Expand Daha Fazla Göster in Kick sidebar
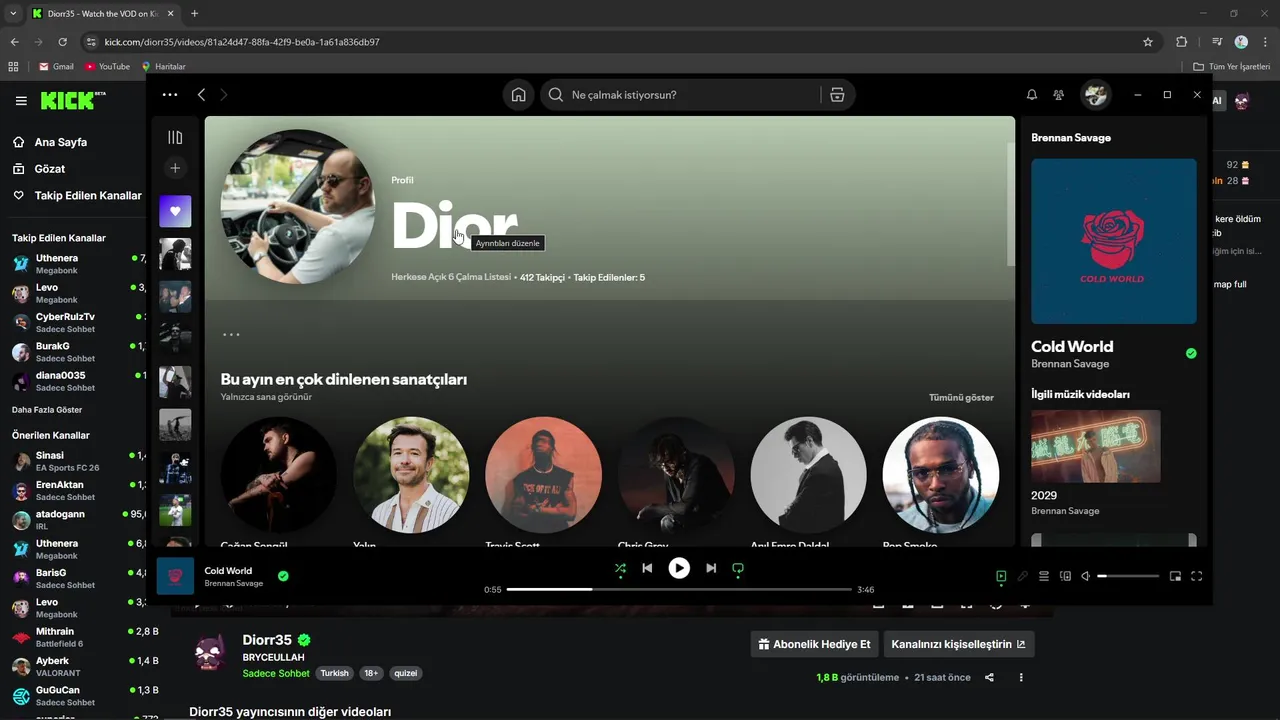This screenshot has height=720, width=1280. click(47, 410)
